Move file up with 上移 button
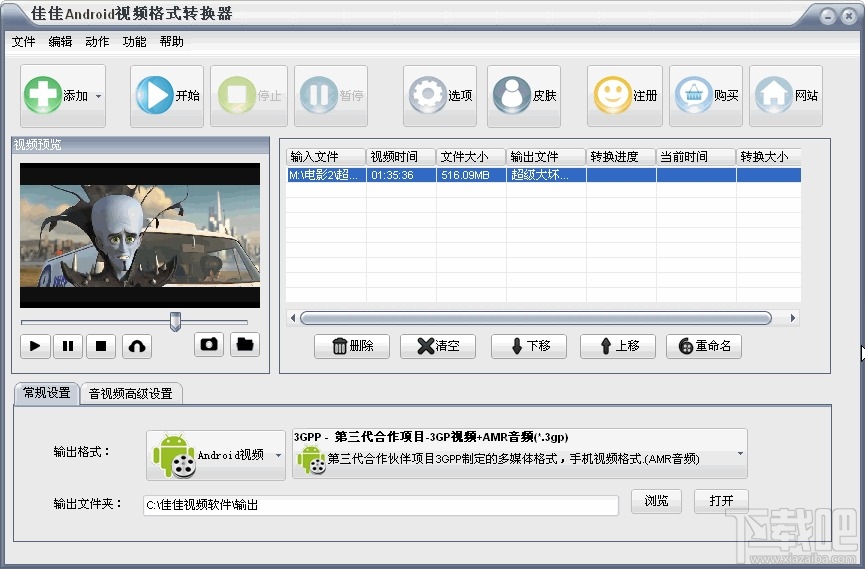Viewport: 865px width, 569px height. tap(618, 346)
